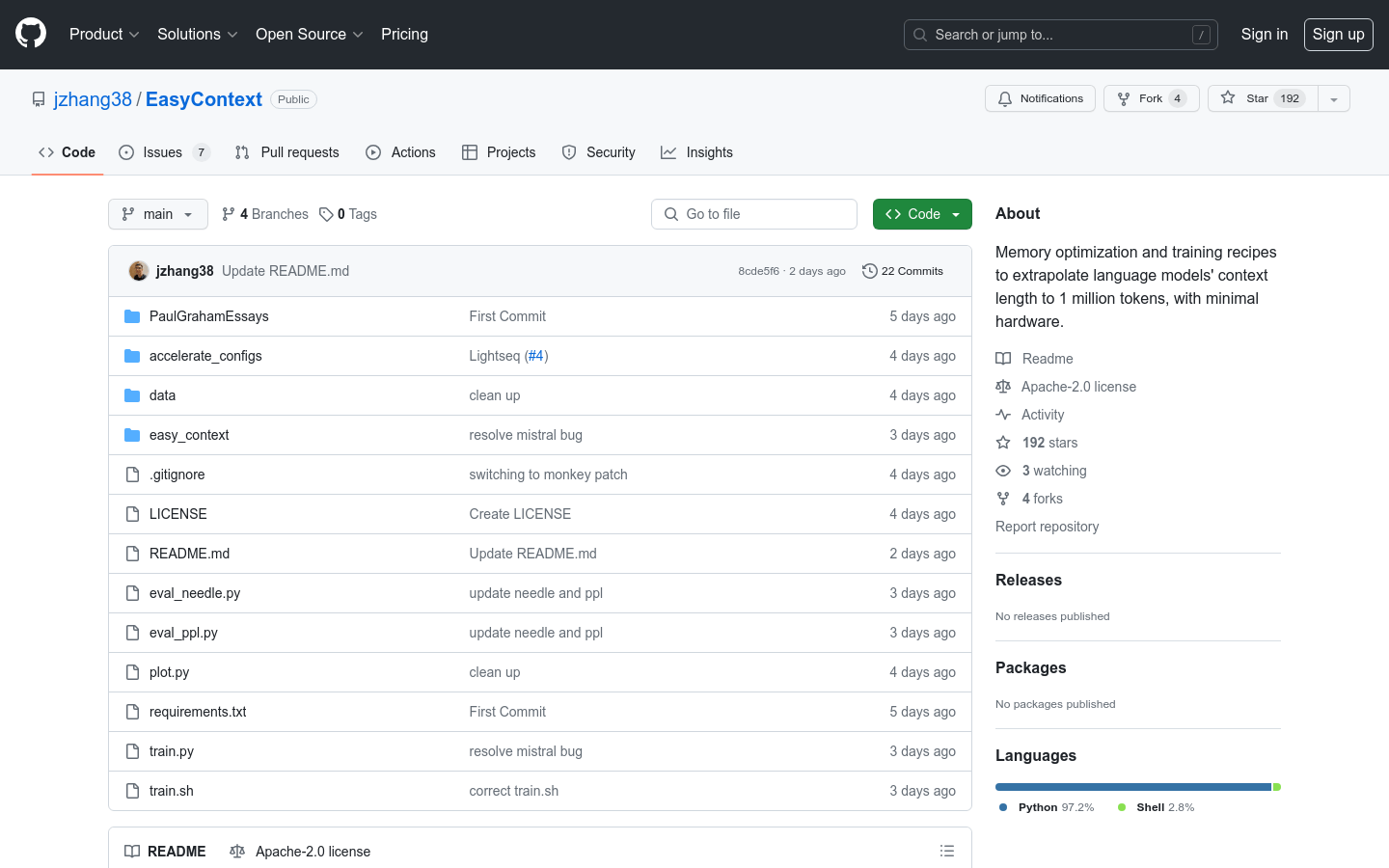Click the Pricing link in the header

tap(404, 34)
